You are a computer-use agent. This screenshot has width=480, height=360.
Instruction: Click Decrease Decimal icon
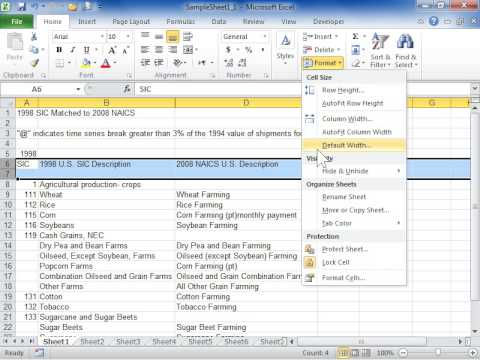pos(242,63)
